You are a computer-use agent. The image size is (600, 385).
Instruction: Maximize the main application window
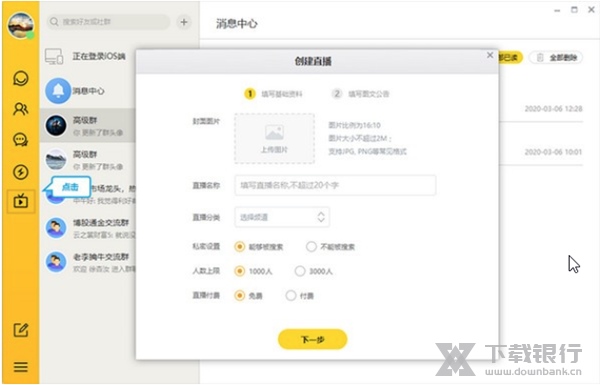574,10
